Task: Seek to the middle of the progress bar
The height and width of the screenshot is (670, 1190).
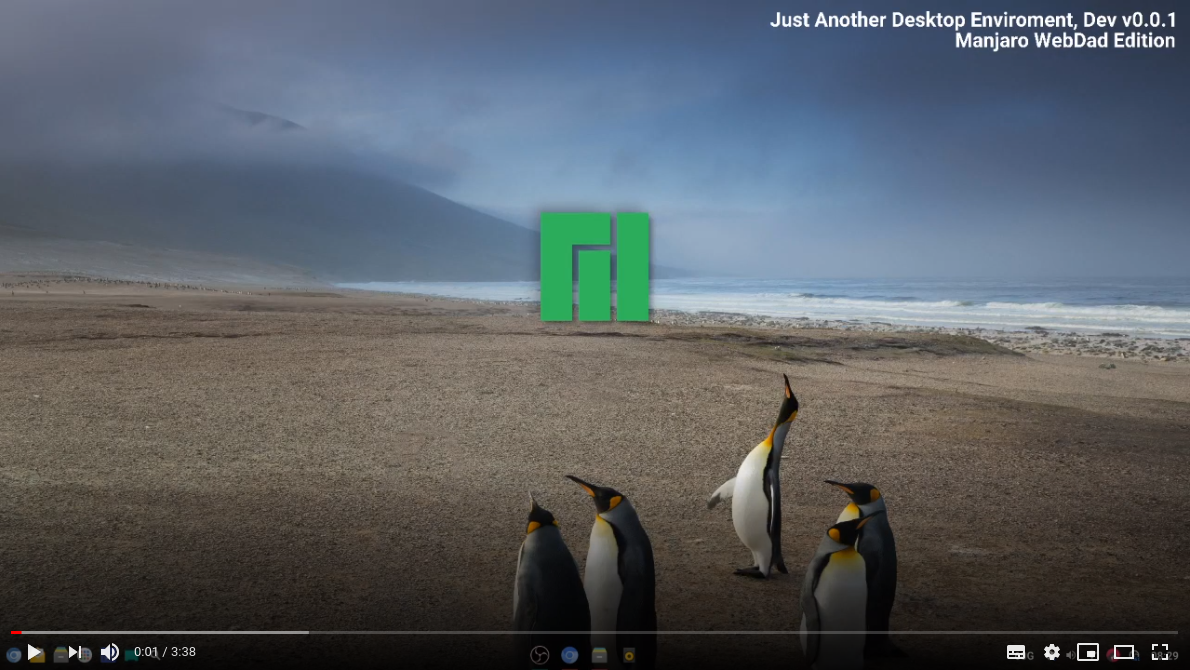Action: 595,632
